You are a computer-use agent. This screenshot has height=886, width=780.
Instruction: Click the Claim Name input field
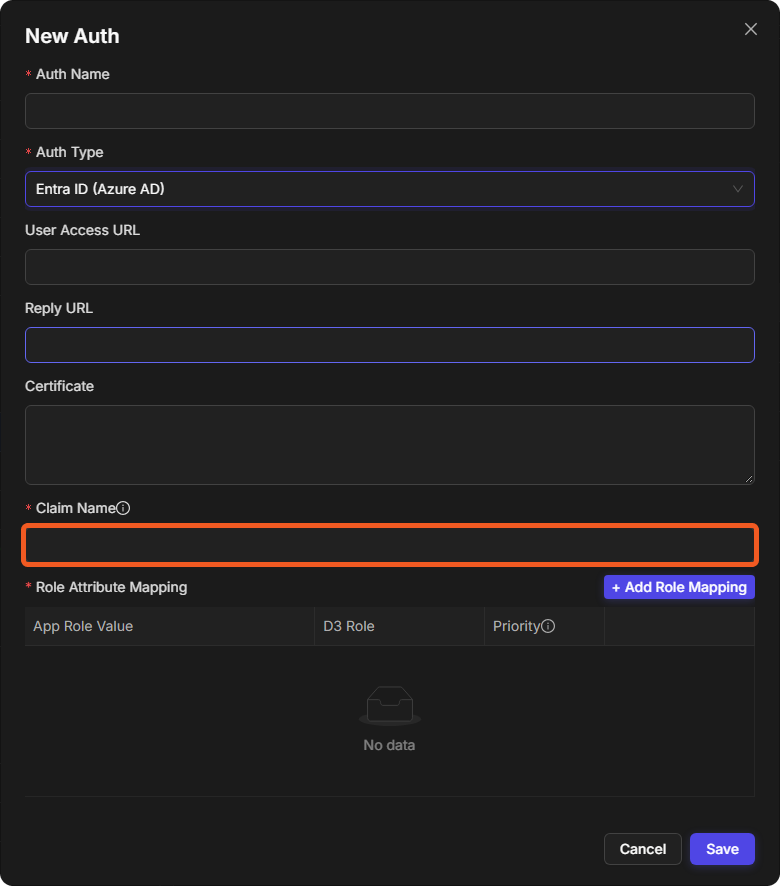[x=390, y=545]
